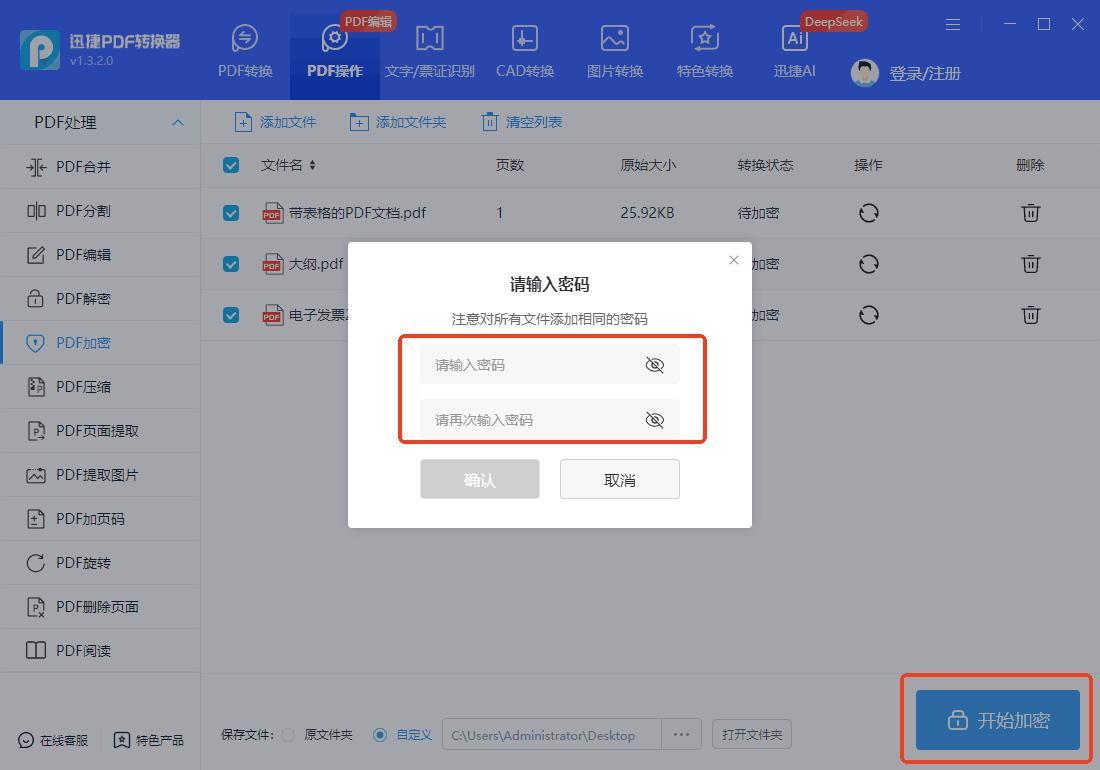Image resolution: width=1100 pixels, height=770 pixels.
Task: Open the 图片转换 image conversion tab
Action: (614, 51)
